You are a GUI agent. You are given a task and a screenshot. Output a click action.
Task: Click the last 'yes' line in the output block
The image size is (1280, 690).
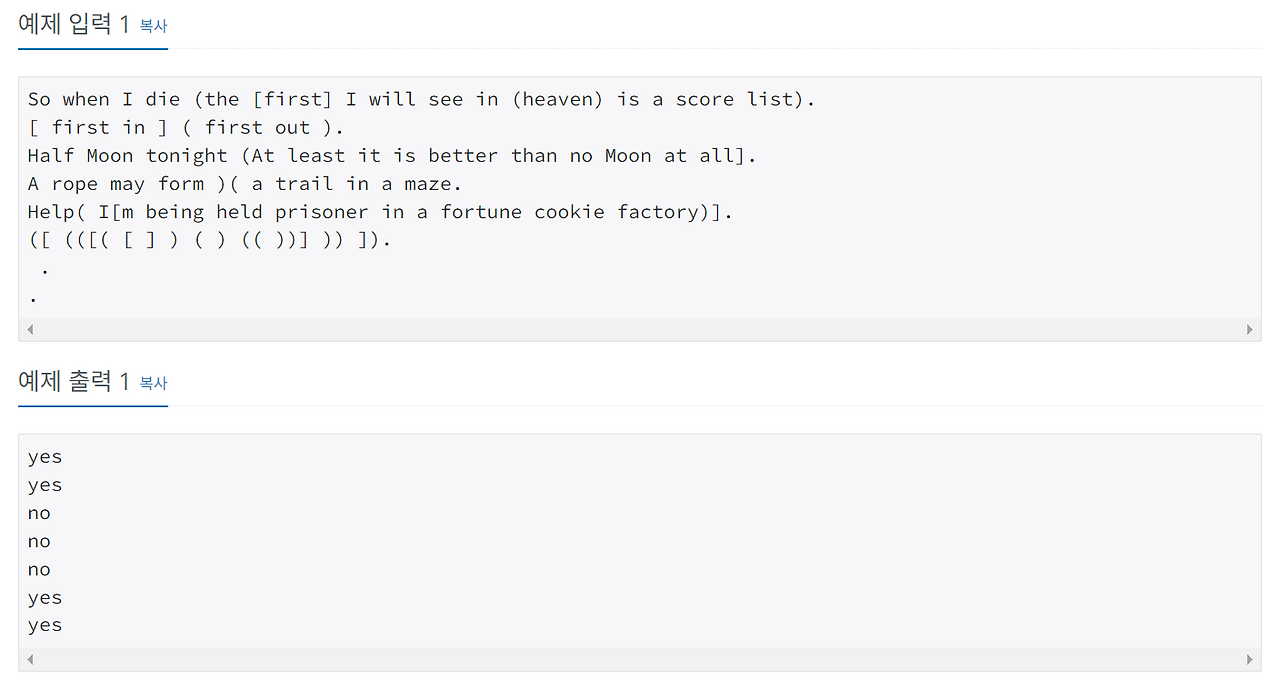tap(45, 624)
